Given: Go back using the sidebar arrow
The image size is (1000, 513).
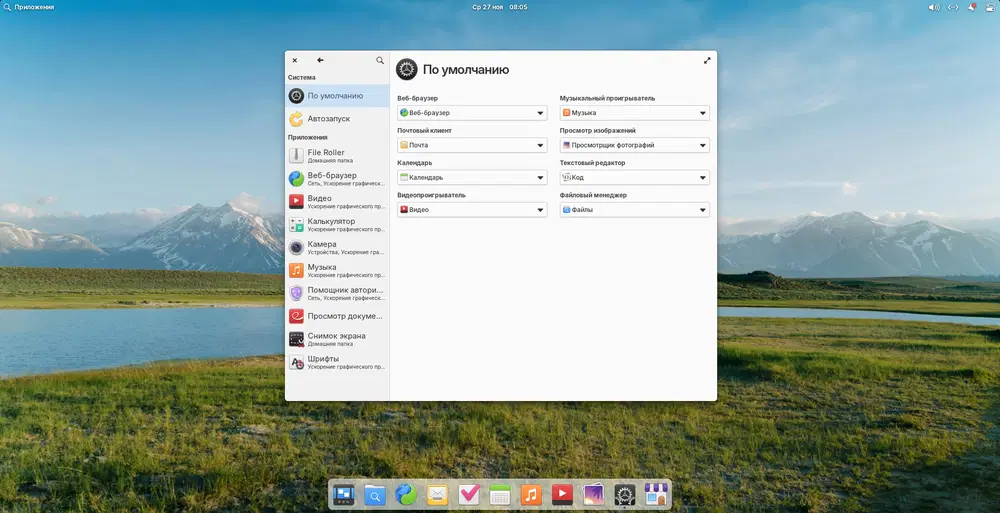Looking at the screenshot, I should [x=320, y=60].
